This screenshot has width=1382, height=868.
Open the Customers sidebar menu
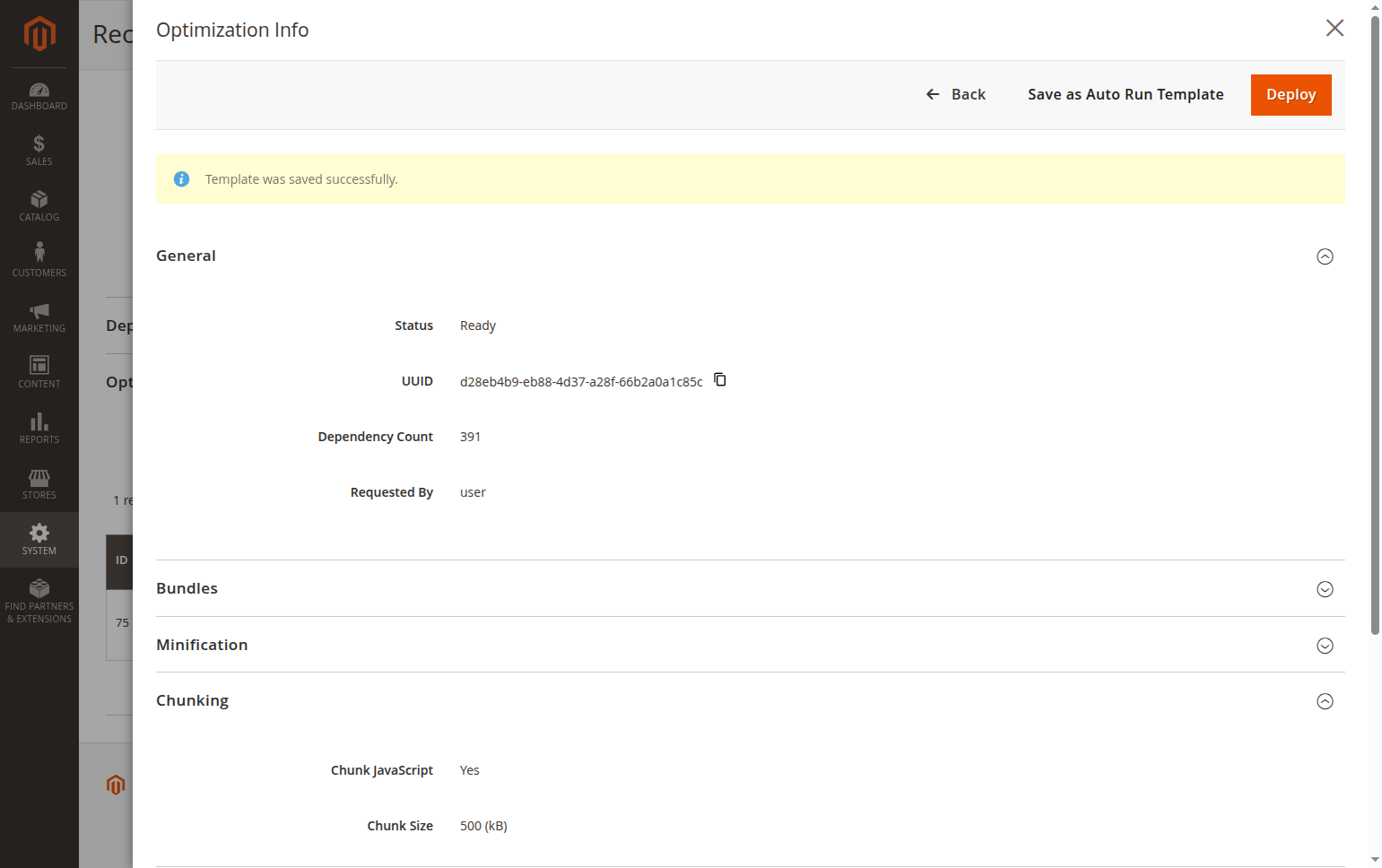coord(39,262)
